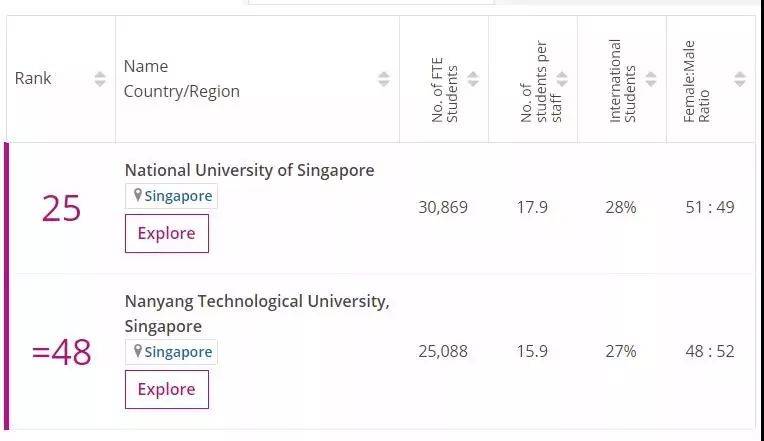Explore National University of Singapore

[166, 233]
